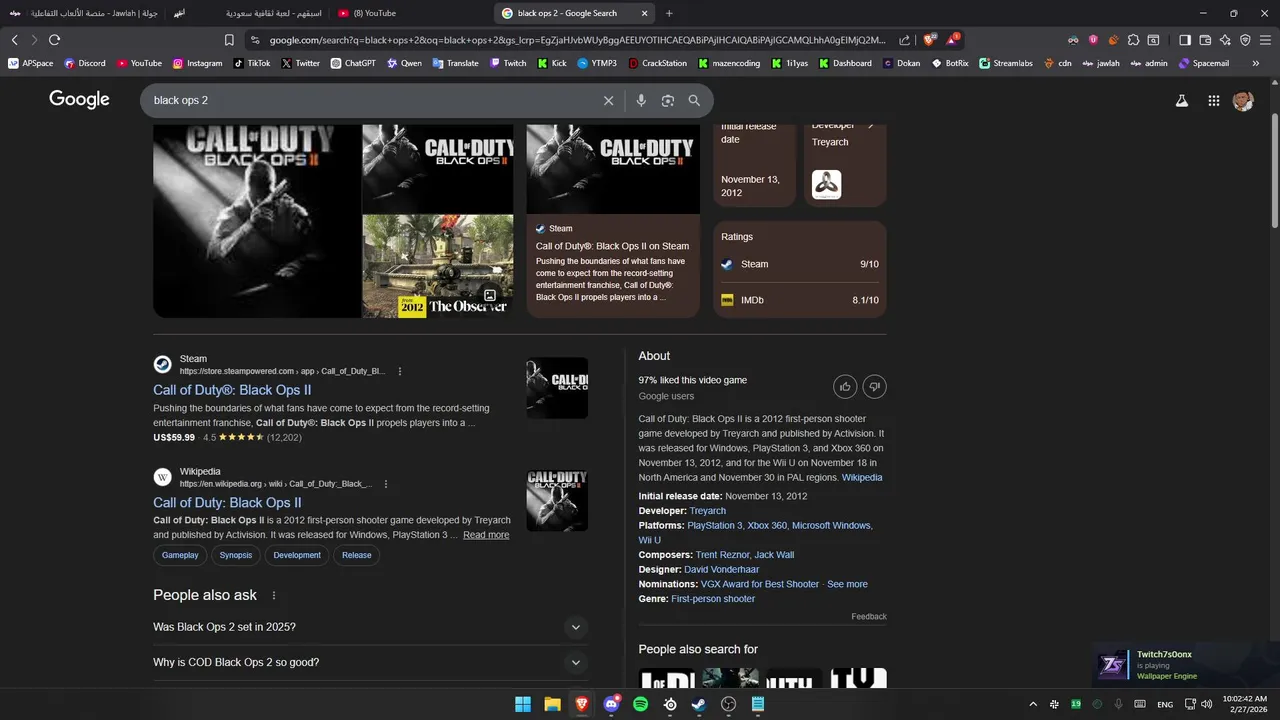Click the Feedback link below About panel
The width and height of the screenshot is (1280, 720).
[869, 617]
